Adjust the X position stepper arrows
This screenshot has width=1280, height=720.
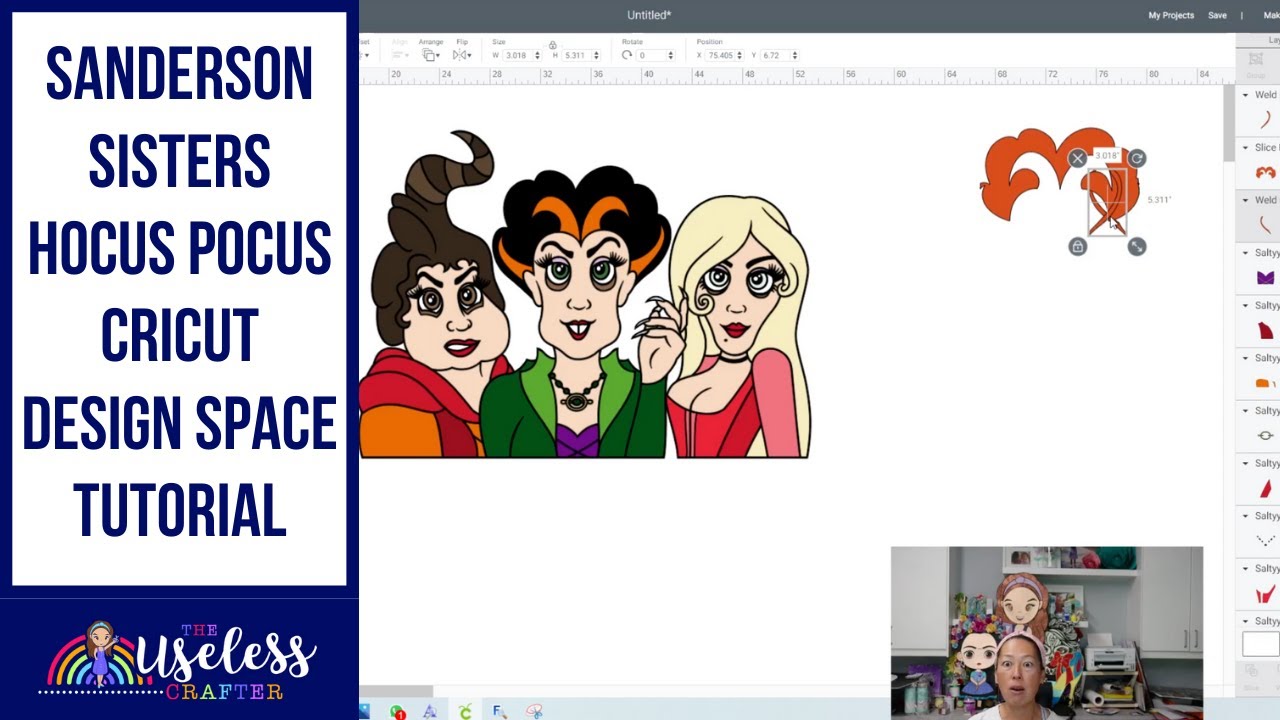tap(740, 56)
